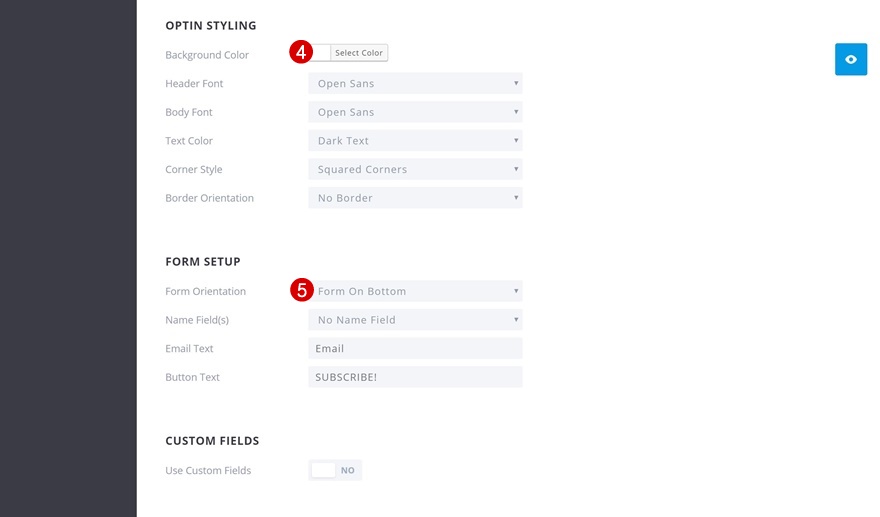Screen dimensions: 880x517
Task: Focus the Email Text input field
Action: (x=415, y=349)
